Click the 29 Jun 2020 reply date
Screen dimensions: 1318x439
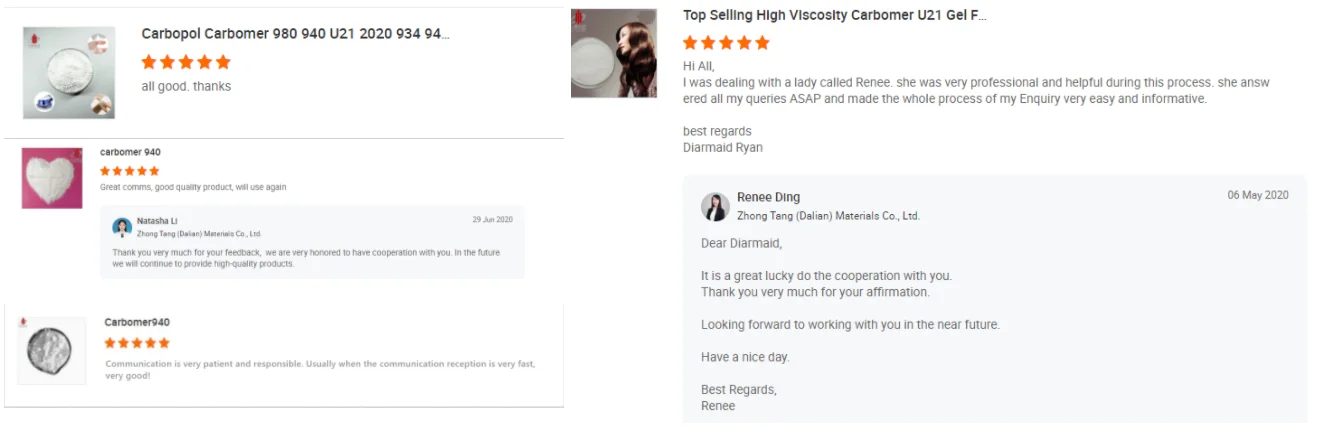click(492, 220)
